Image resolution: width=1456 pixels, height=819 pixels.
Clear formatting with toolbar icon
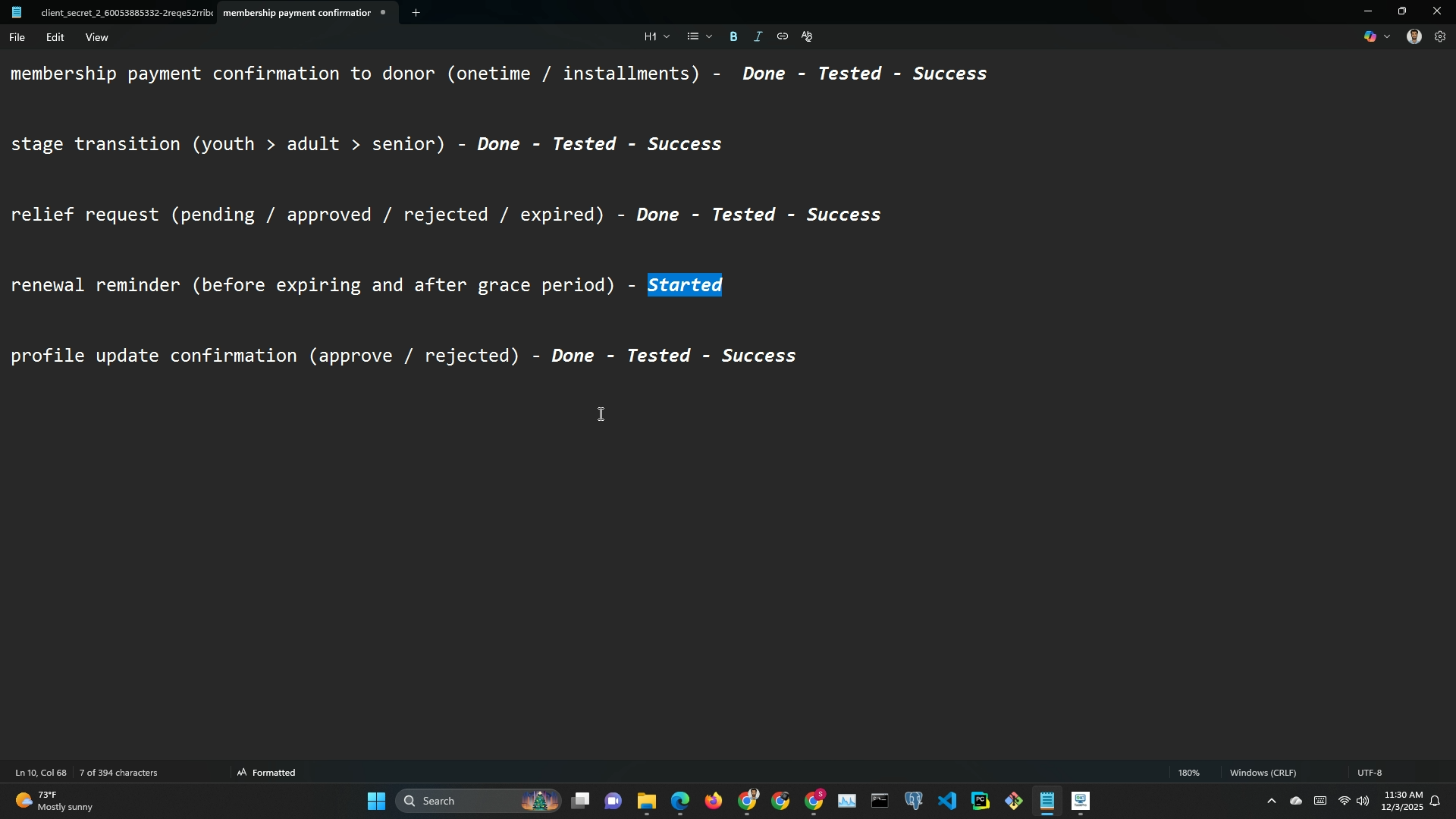807,36
